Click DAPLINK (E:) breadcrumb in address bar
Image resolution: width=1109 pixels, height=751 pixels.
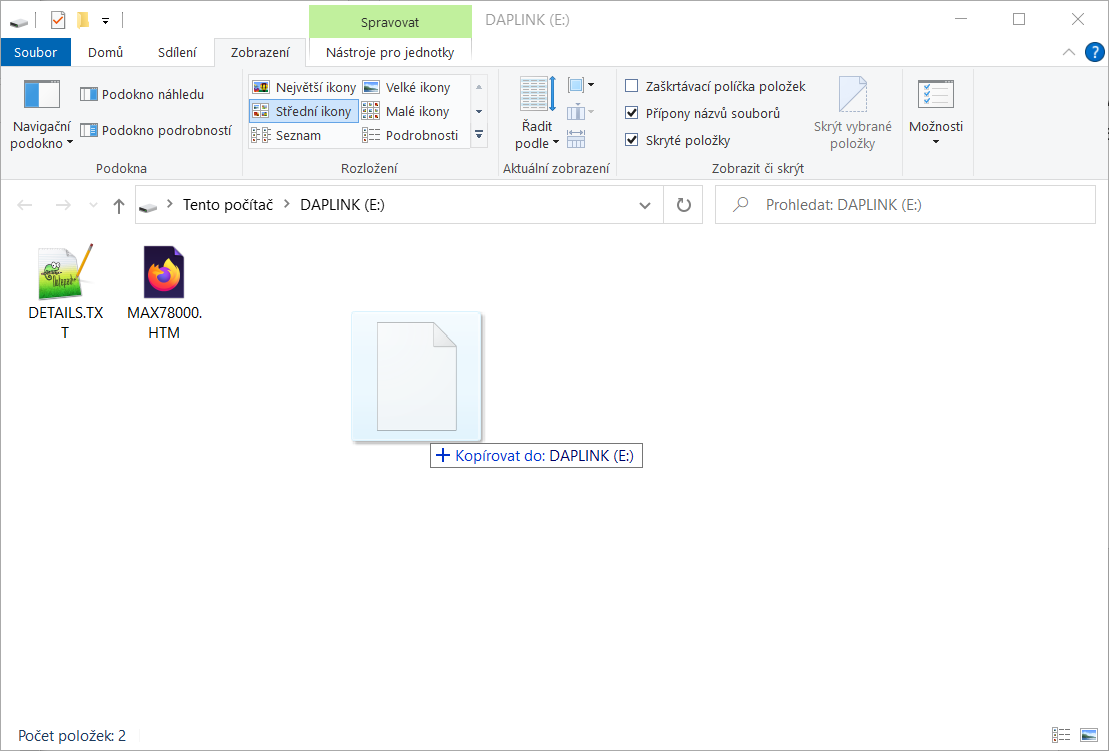point(342,205)
